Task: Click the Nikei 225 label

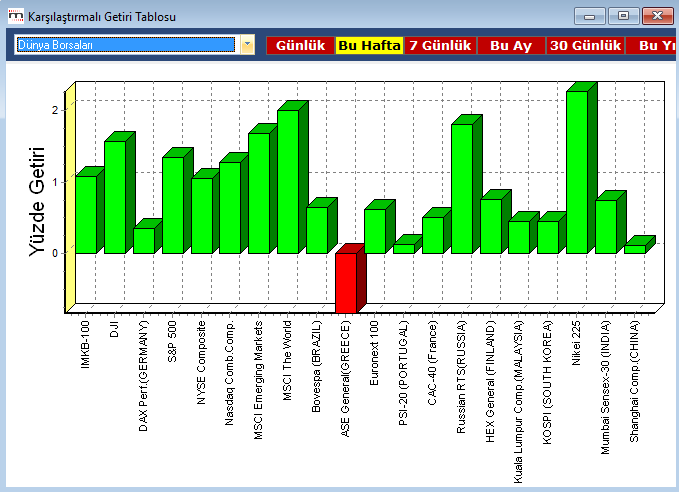Action: pyautogui.click(x=576, y=343)
